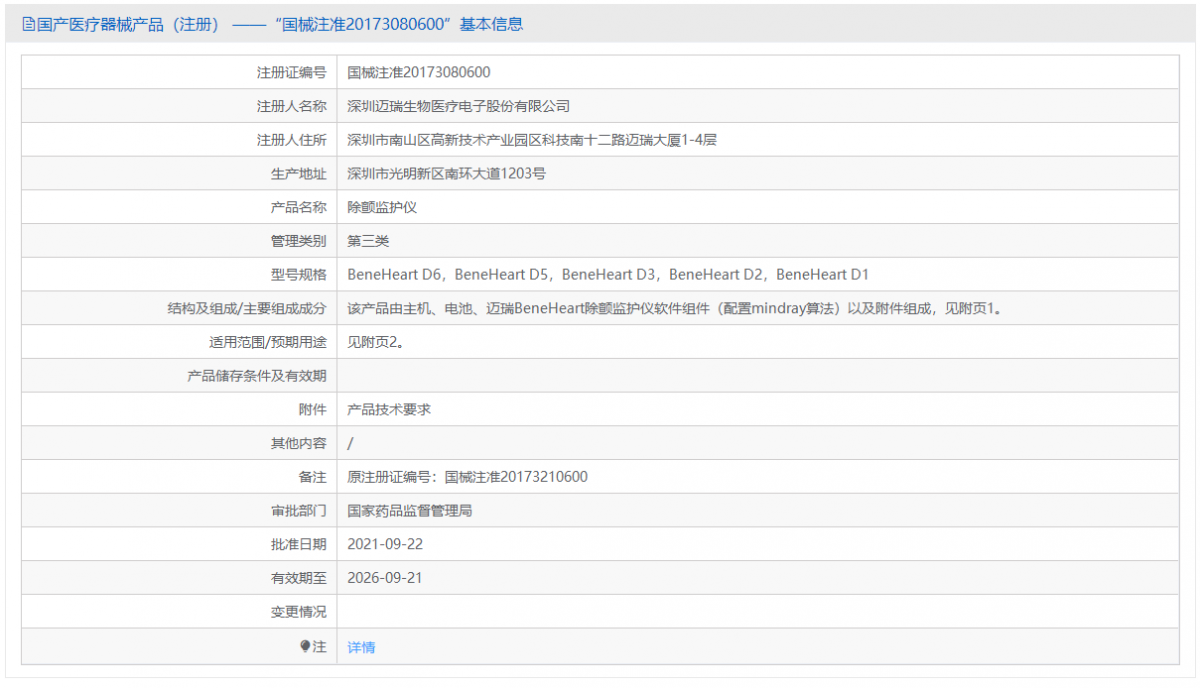Click the lightbulb icon beside 注
Screen dimensions: 1200x688
click(305, 646)
